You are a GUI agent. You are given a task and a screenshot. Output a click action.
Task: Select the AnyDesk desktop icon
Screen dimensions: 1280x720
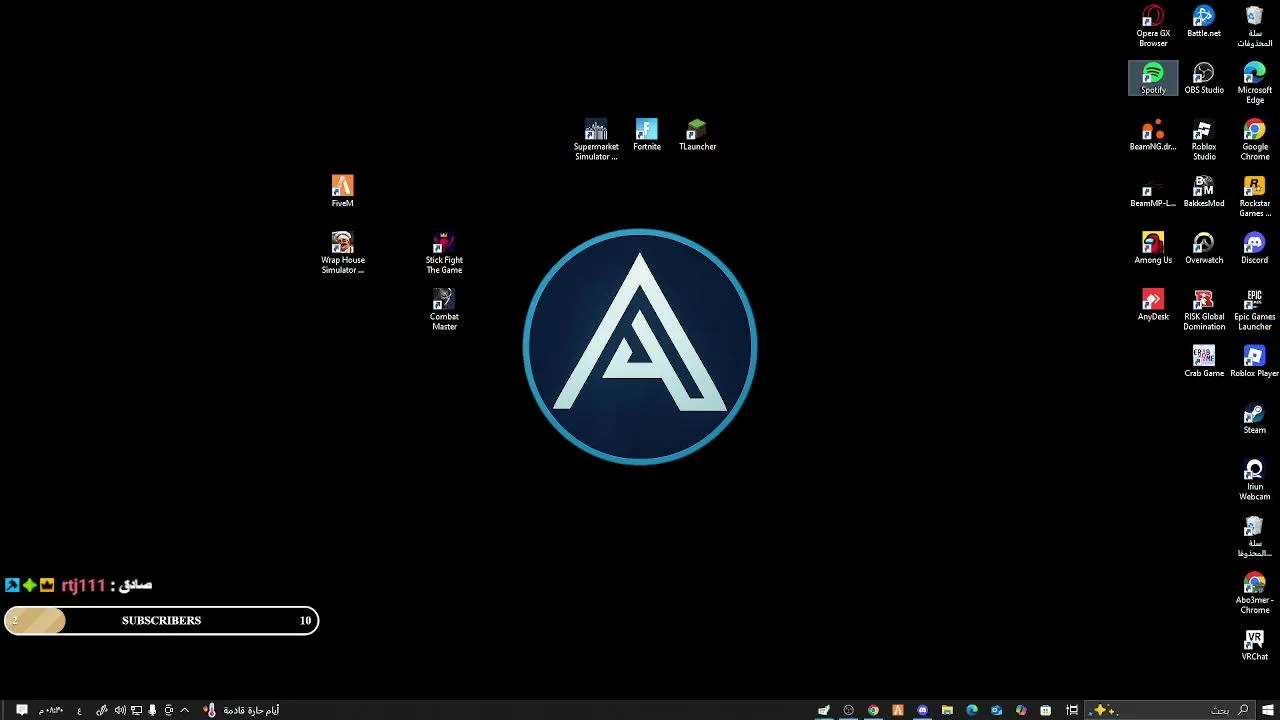point(1153,305)
